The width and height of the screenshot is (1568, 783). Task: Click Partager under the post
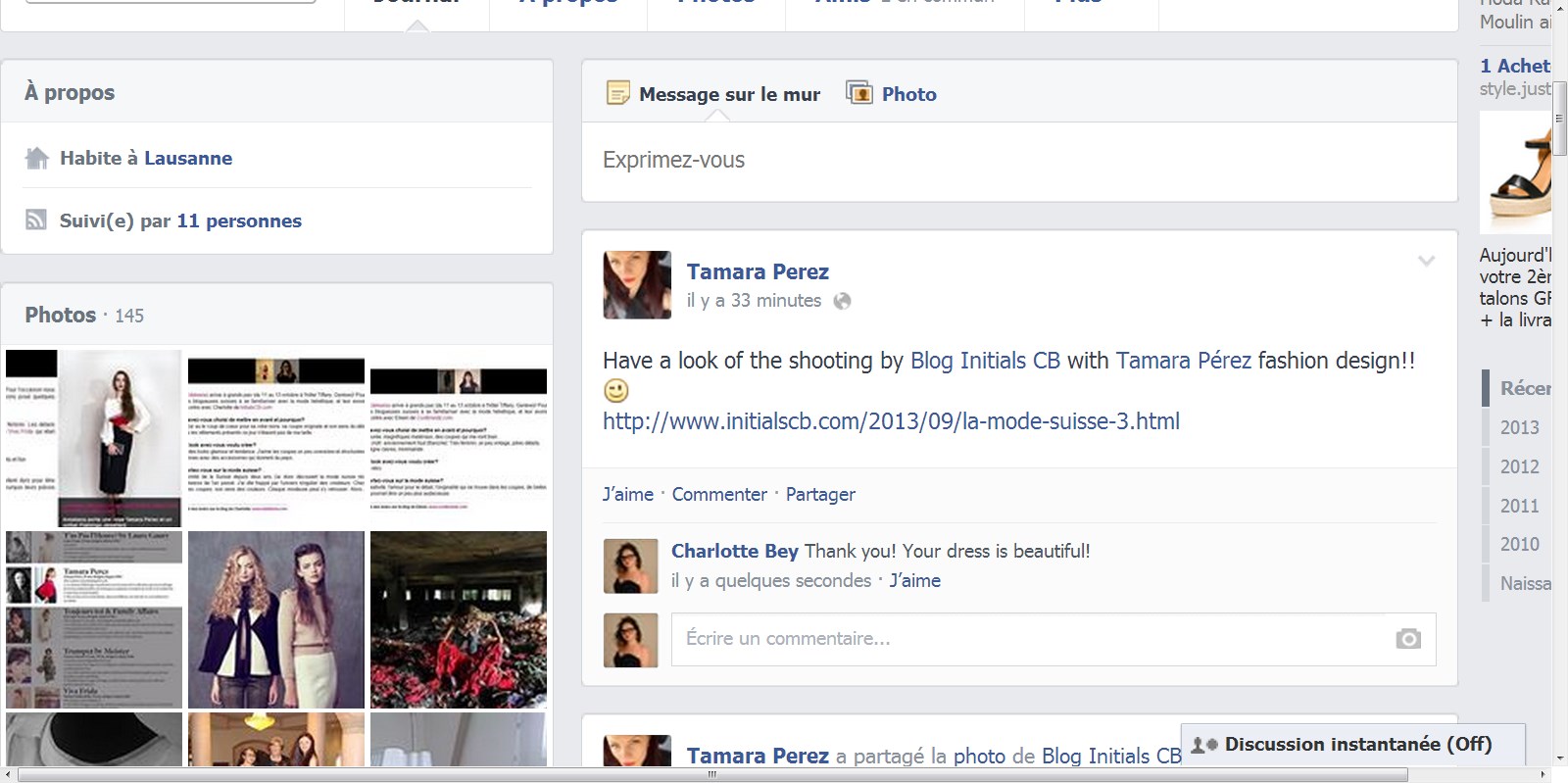pyautogui.click(x=820, y=495)
